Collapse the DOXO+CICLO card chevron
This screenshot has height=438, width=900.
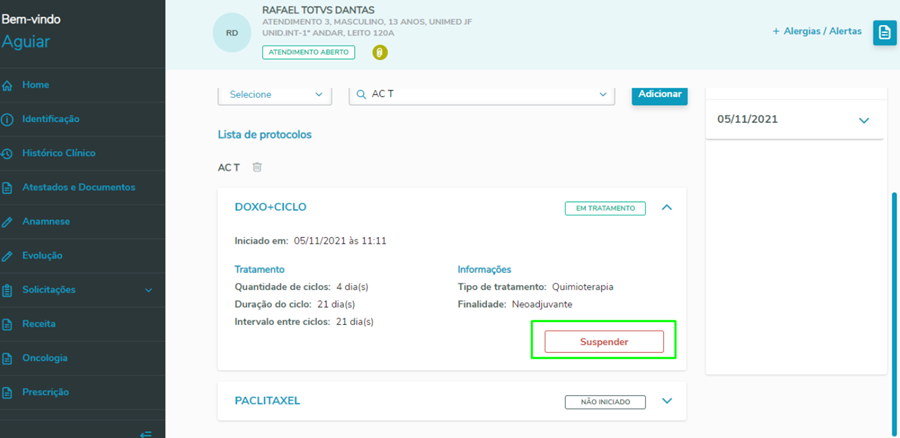point(666,208)
